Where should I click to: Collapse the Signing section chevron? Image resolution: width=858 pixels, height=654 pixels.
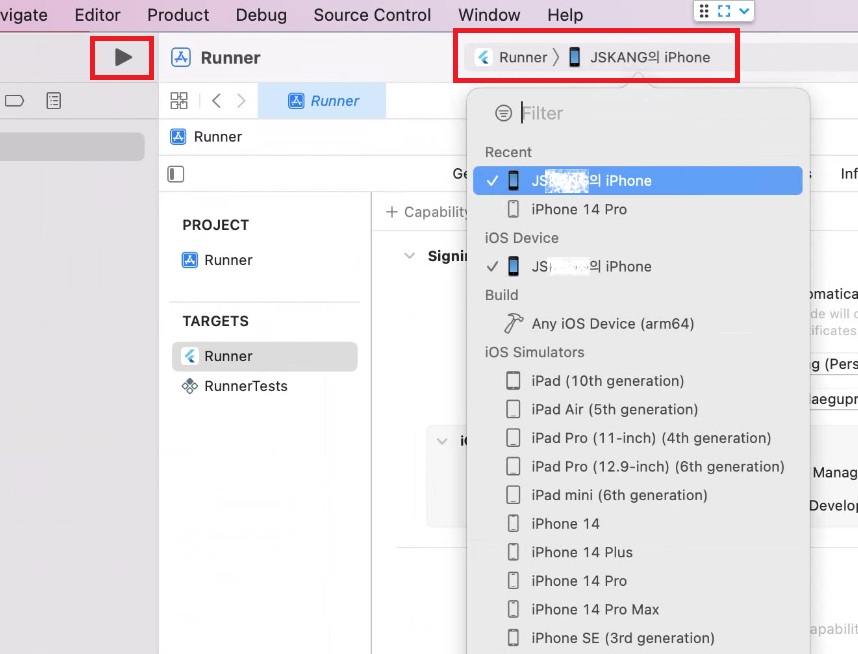tap(409, 256)
